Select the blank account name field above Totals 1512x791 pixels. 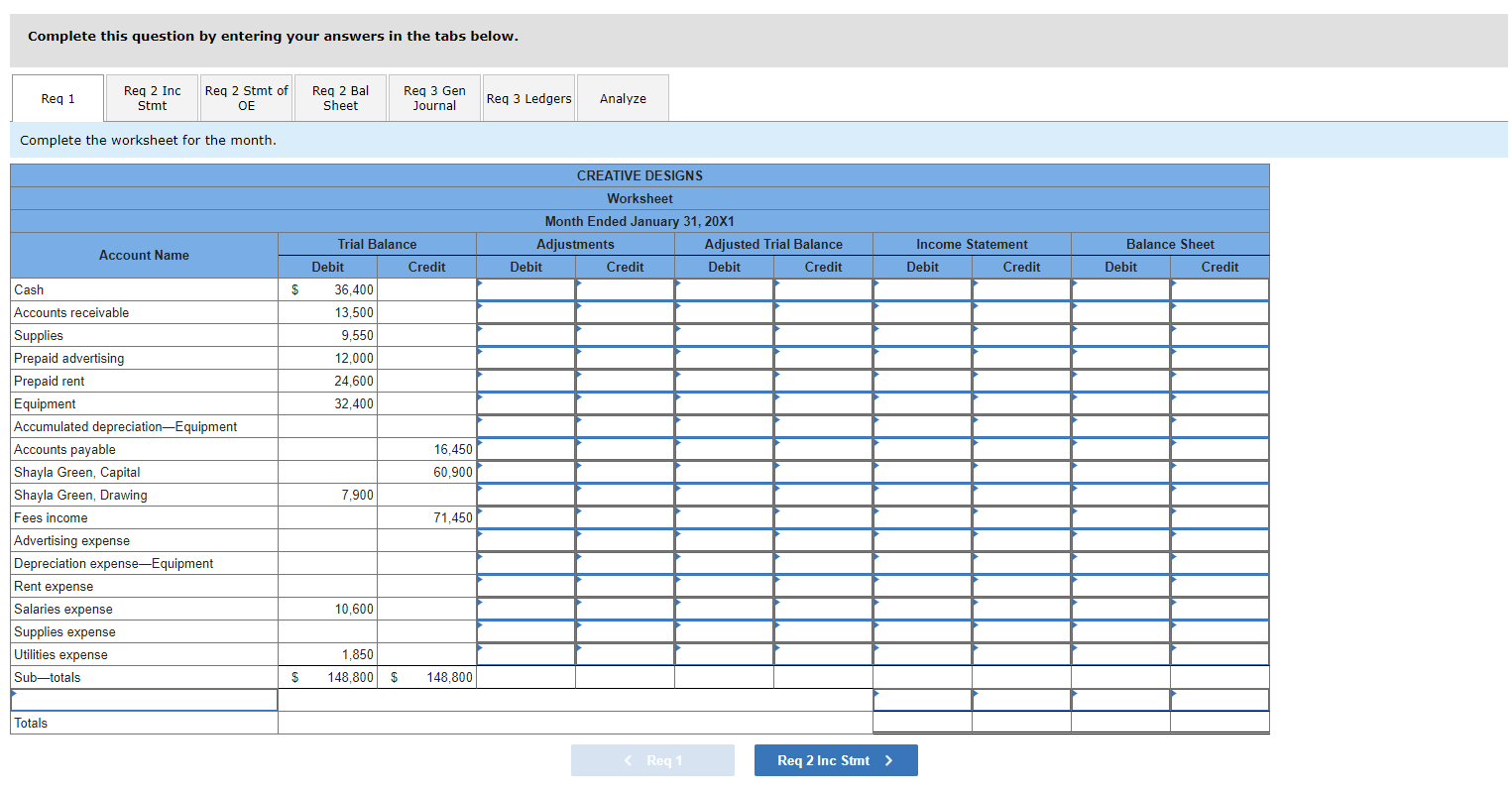144,700
